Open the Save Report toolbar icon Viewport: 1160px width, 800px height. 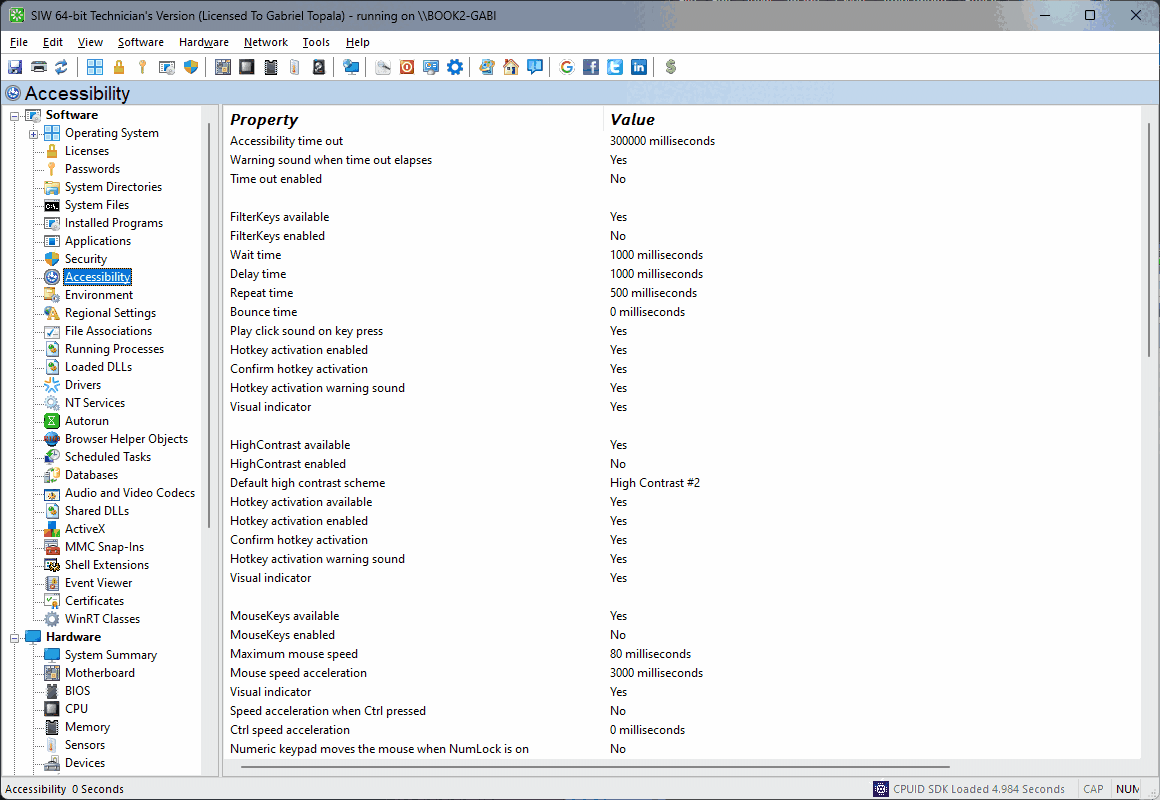(x=14, y=66)
